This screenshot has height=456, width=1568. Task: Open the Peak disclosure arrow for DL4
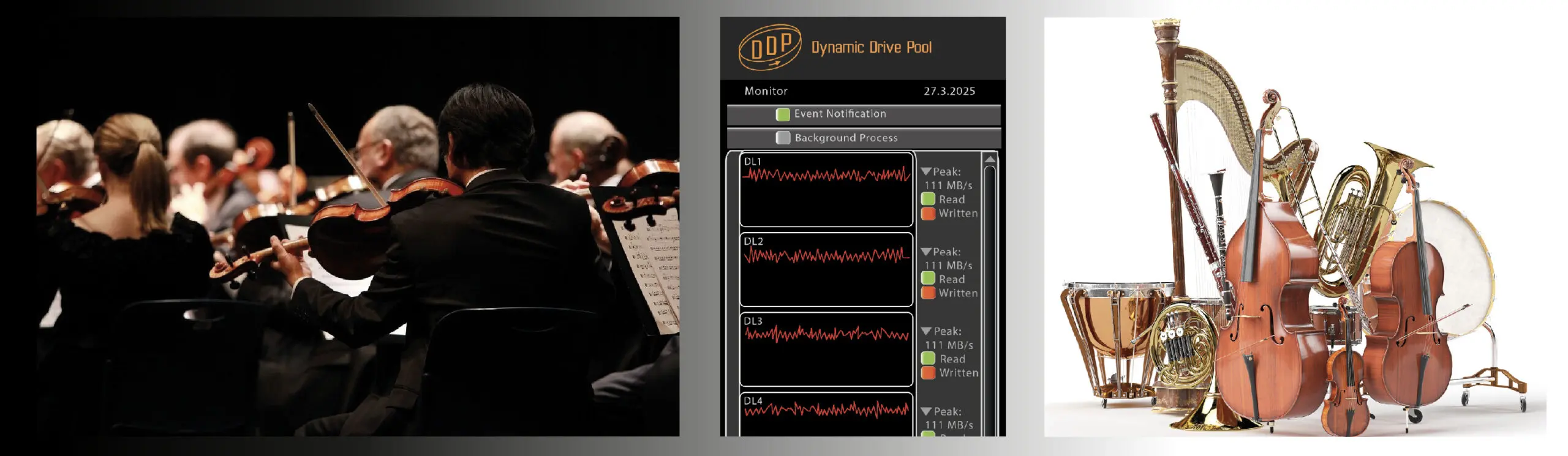pos(926,411)
